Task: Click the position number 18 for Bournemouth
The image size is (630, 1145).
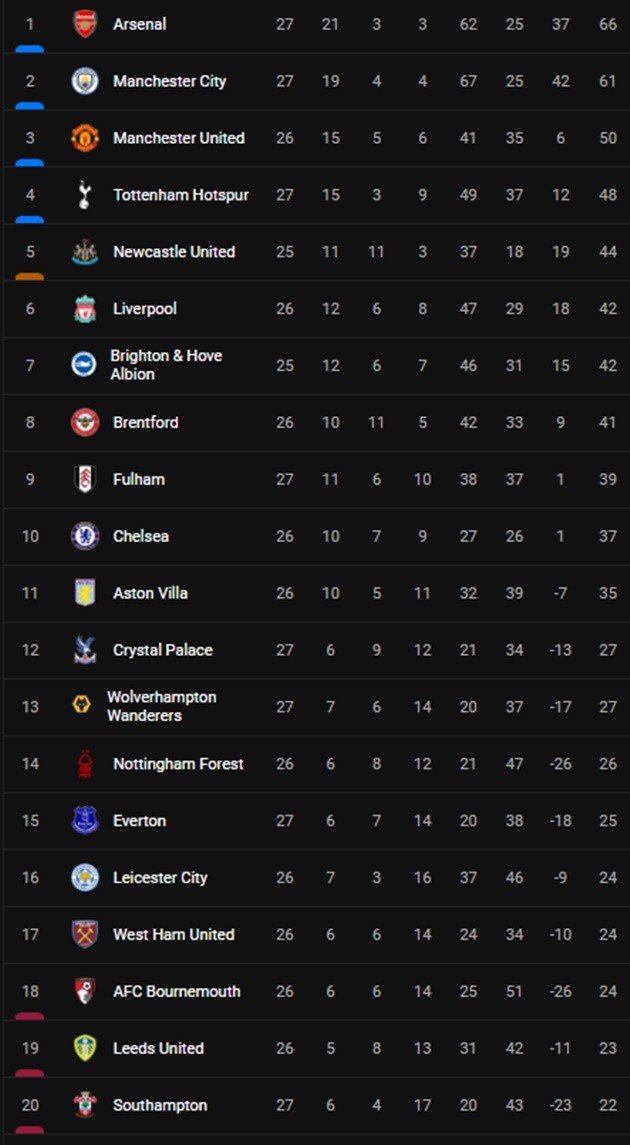Action: point(30,991)
